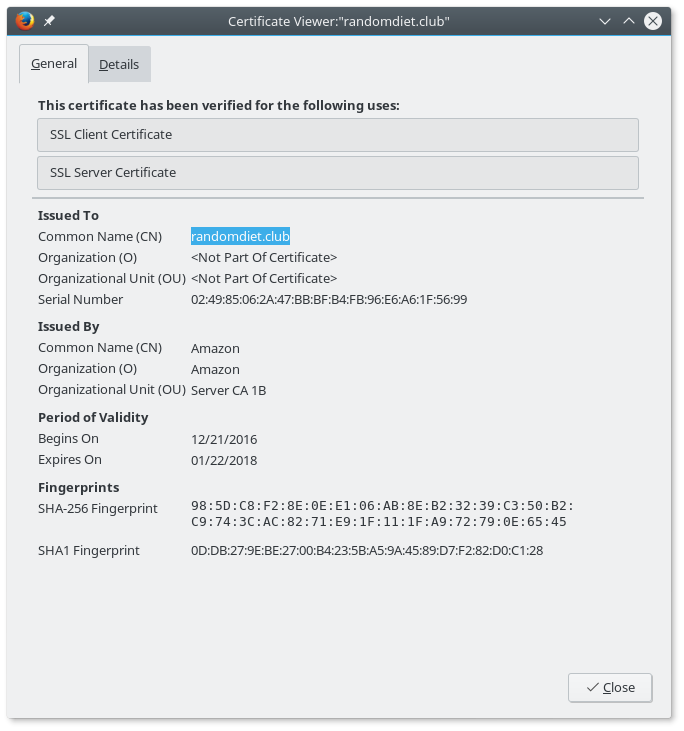Click the Fingerprints heading
This screenshot has height=731, width=684.
(78, 487)
